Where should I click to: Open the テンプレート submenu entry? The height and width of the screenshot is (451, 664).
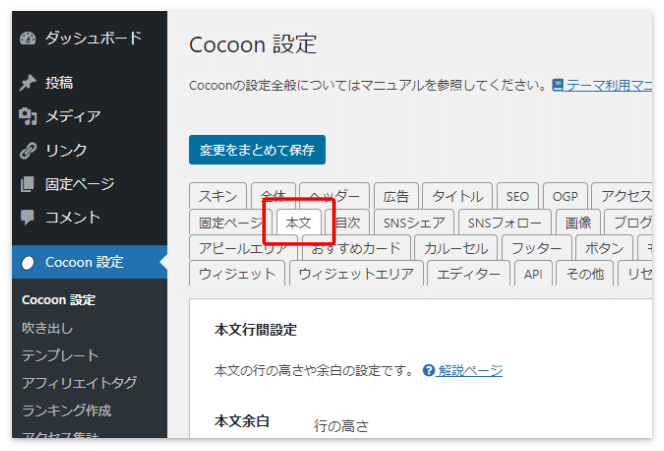(60, 355)
